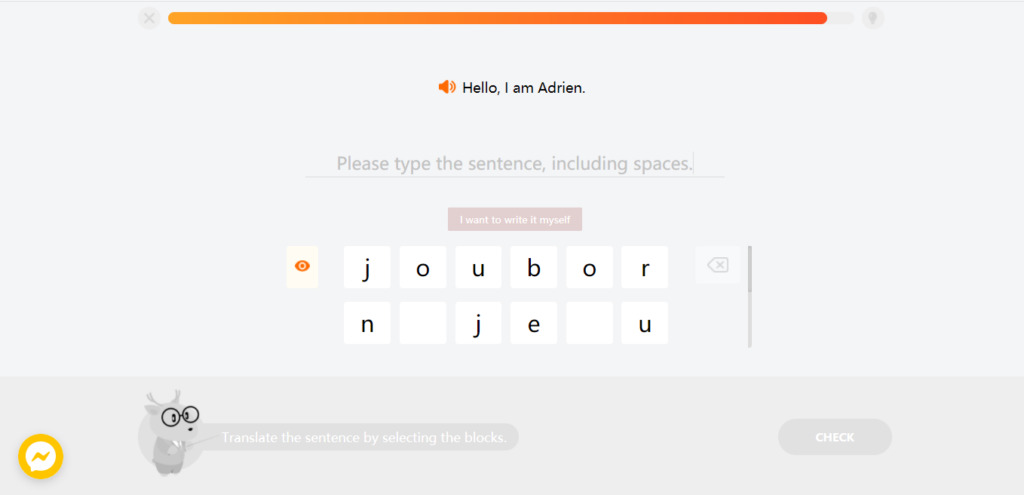Toggle the orange eye visibility icon
Image resolution: width=1024 pixels, height=495 pixels.
[x=302, y=266]
